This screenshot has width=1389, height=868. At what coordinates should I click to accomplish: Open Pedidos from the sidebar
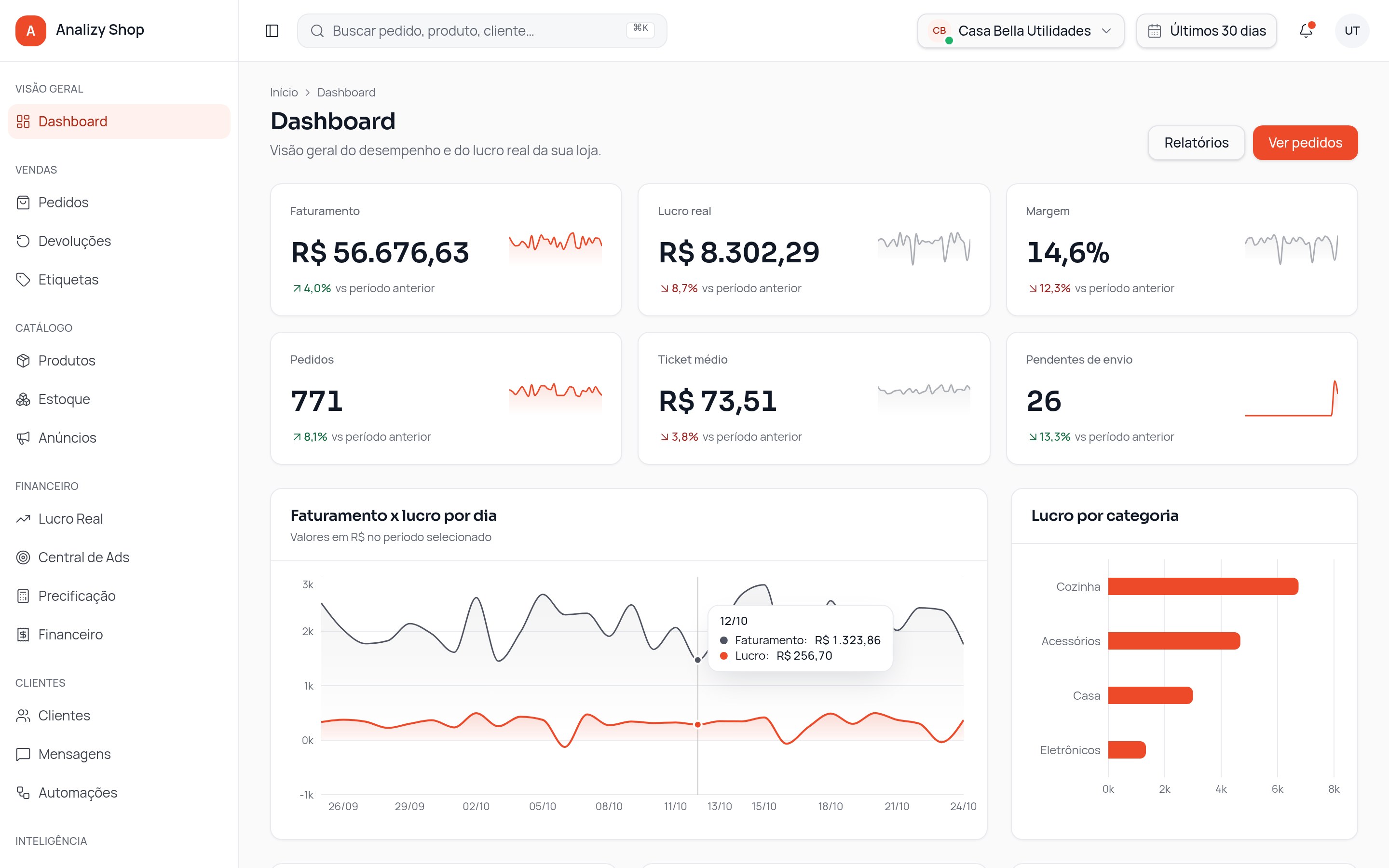120,203
